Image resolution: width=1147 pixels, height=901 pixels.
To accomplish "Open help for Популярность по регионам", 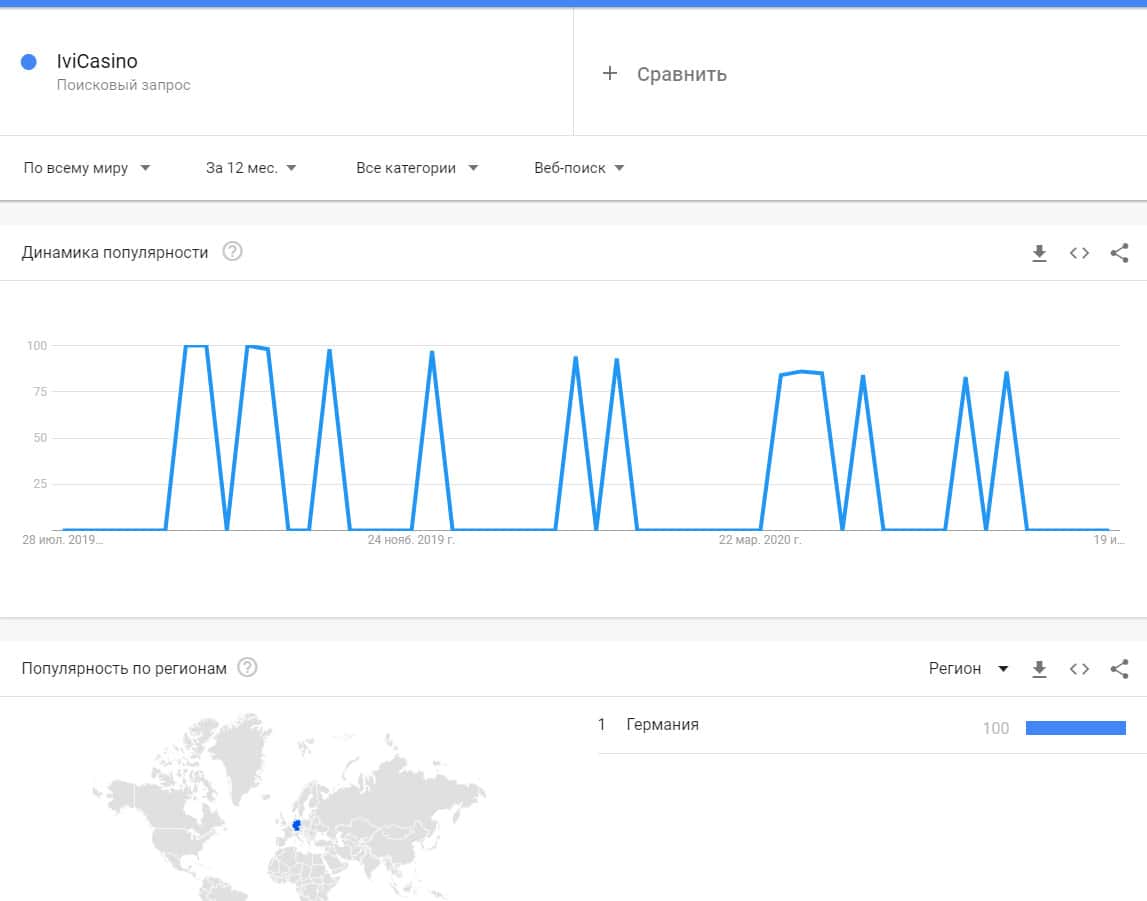I will (x=247, y=667).
